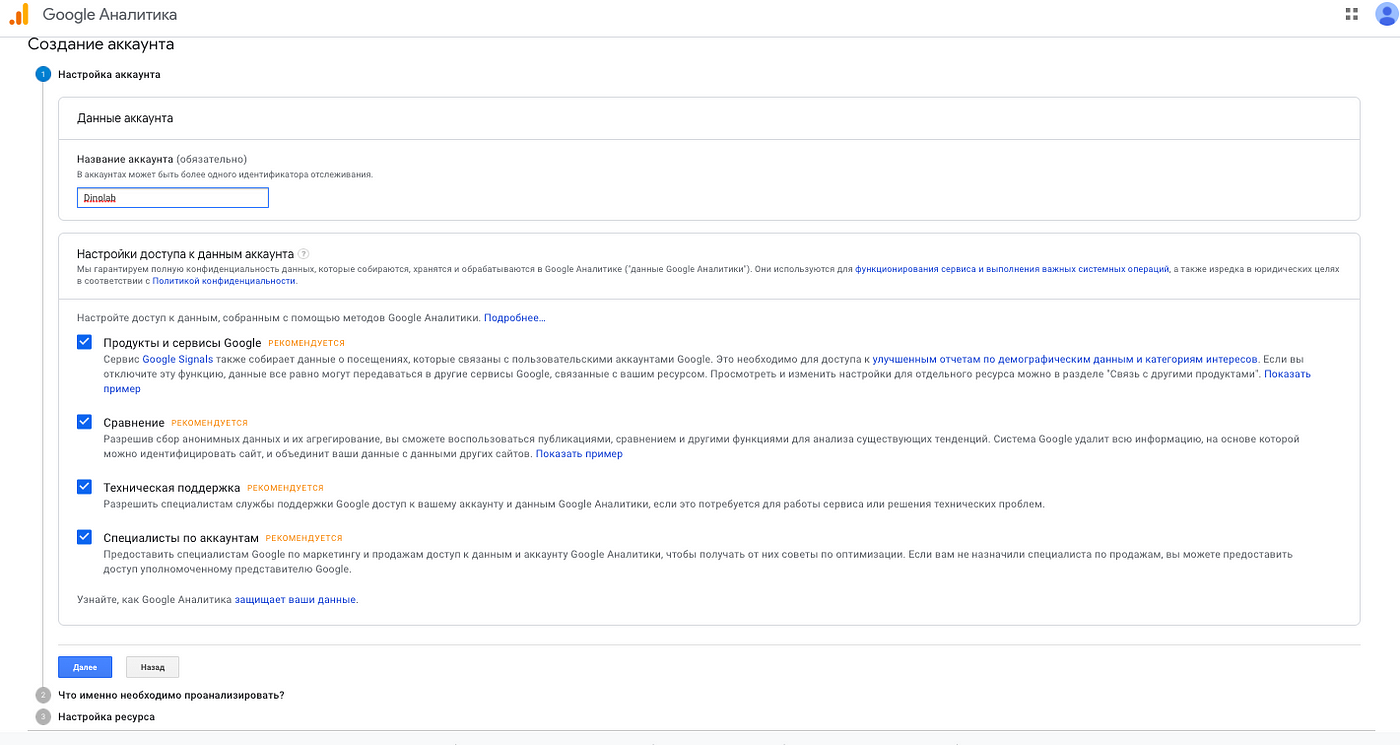Follow link about improved demographic reports
Screen dimensions: 1400x745
(x=1065, y=359)
